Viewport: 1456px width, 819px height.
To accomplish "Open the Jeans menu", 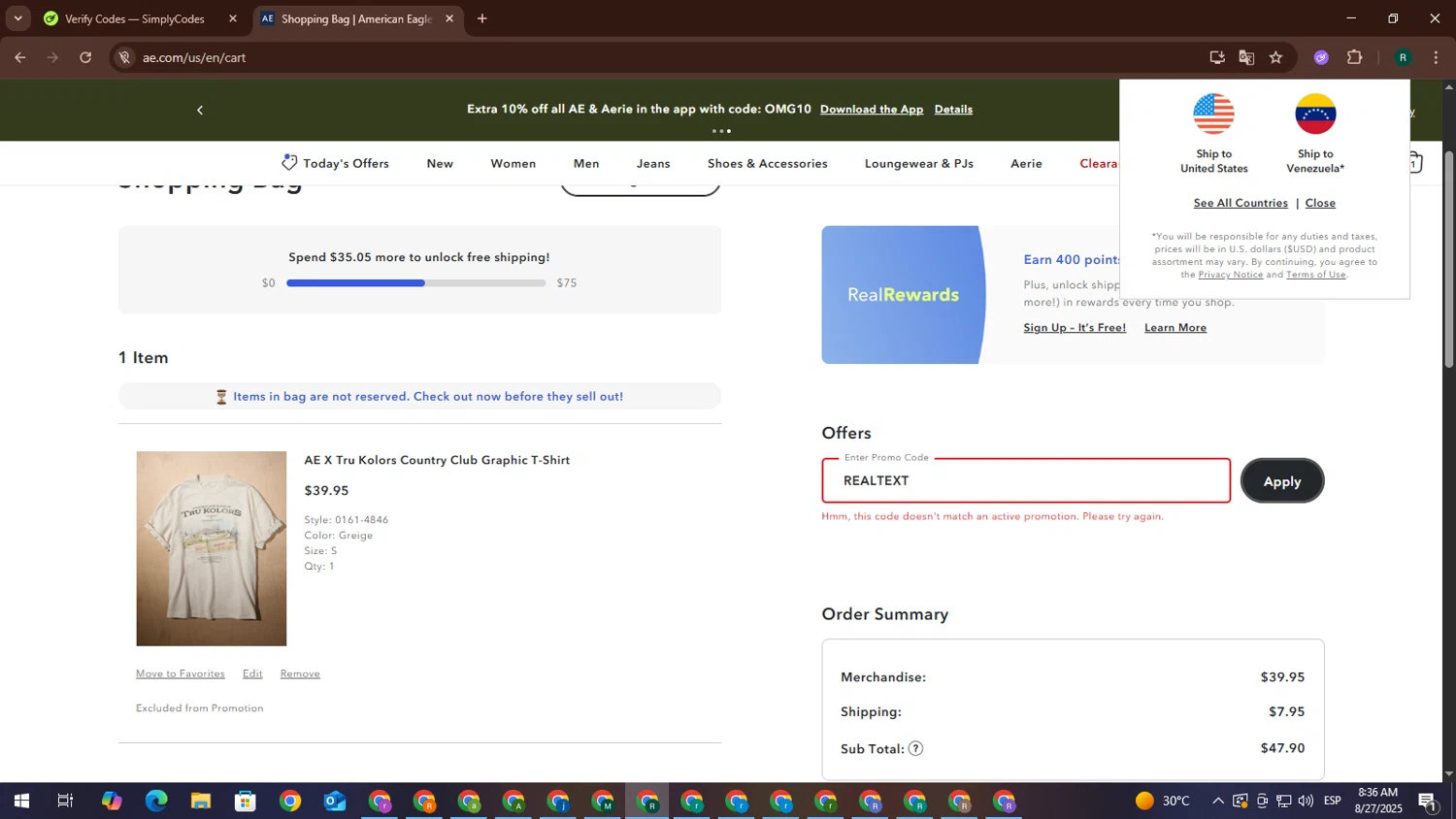I will coord(653,163).
